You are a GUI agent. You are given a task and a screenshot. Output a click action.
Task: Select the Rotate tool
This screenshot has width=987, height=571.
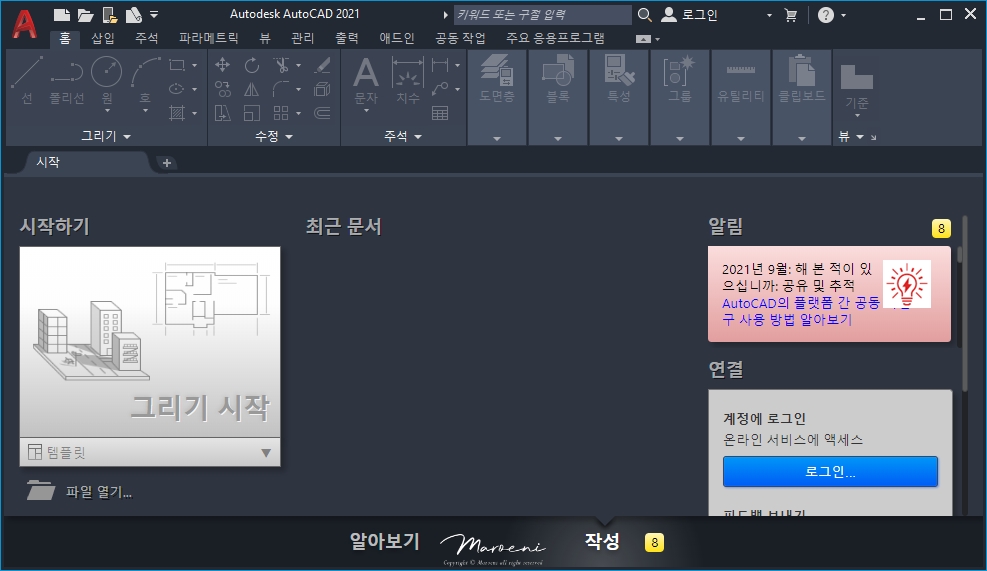click(252, 65)
